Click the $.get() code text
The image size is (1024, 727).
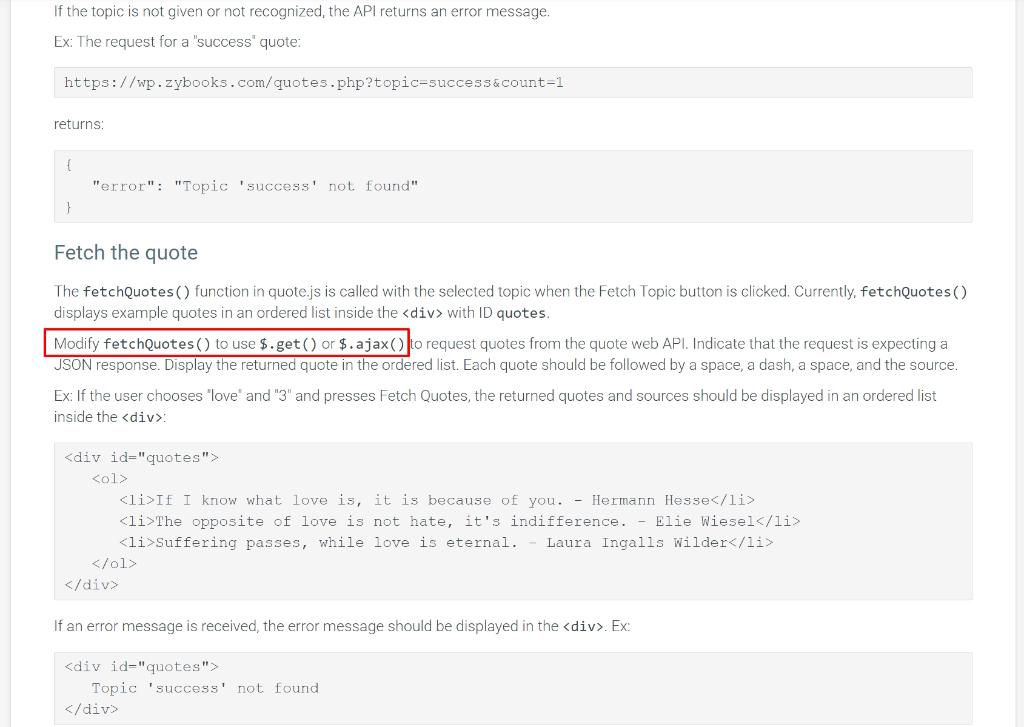click(288, 344)
